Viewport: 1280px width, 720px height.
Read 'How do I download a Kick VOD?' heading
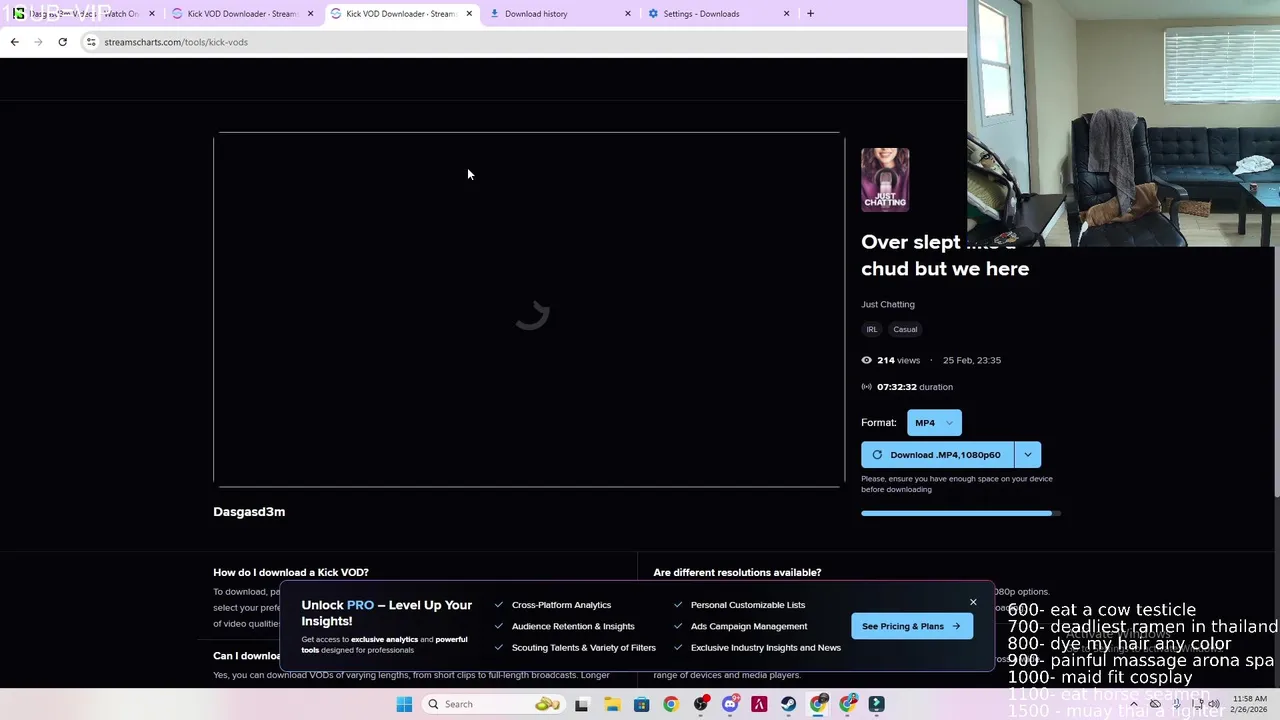click(x=291, y=573)
